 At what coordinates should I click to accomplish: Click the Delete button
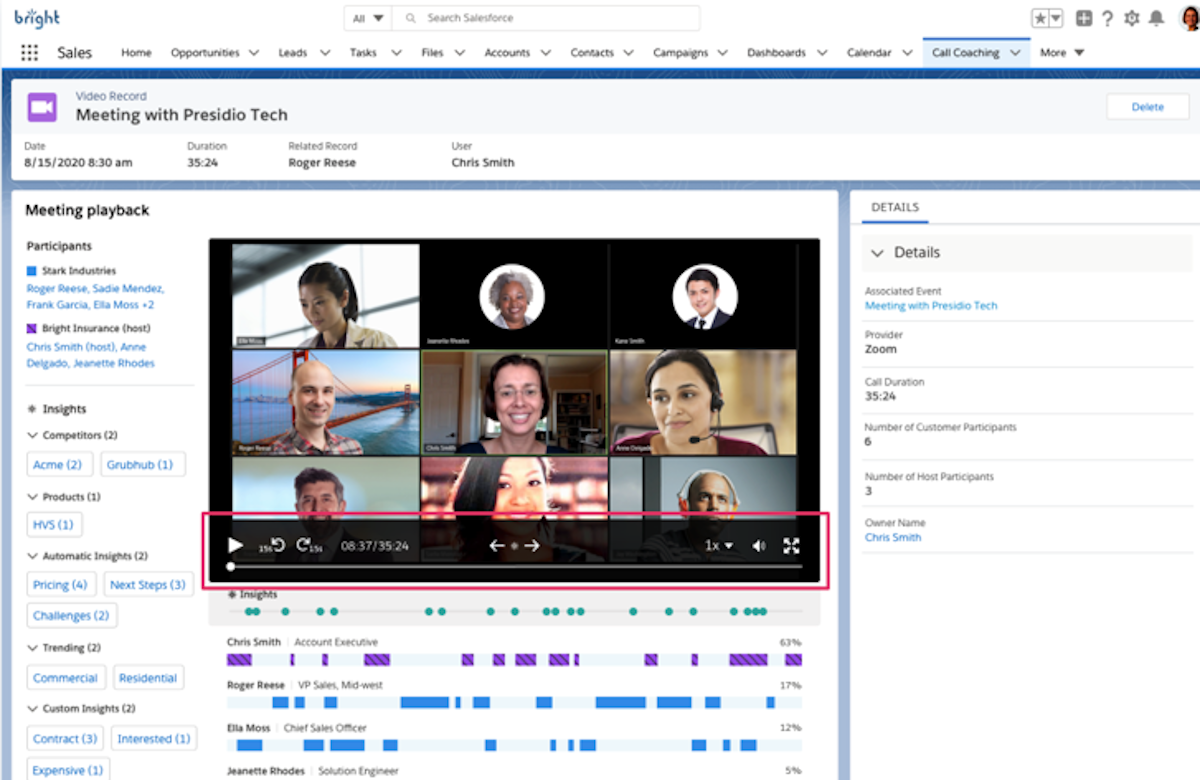[1147, 107]
